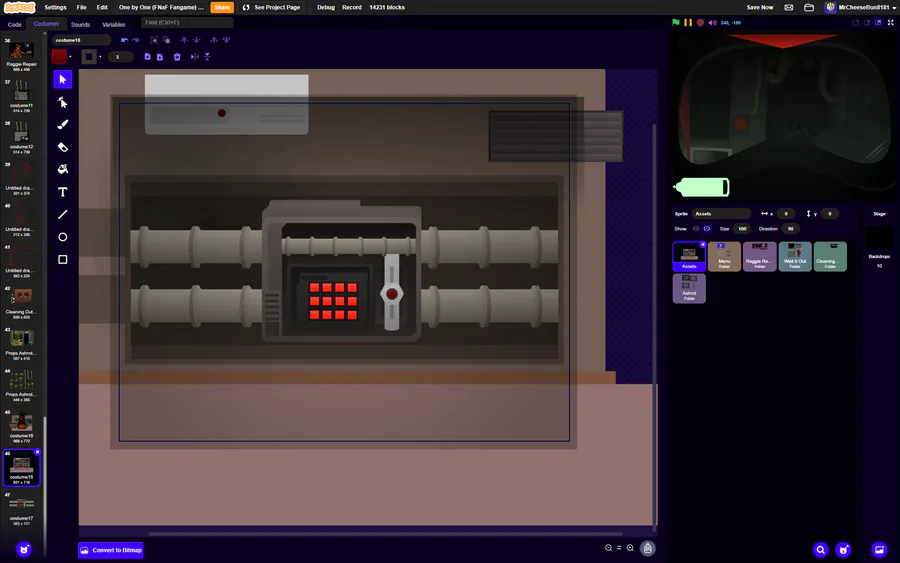The width and height of the screenshot is (900, 563).
Task: Reset canvas zoom with equals icon
Action: 619,548
